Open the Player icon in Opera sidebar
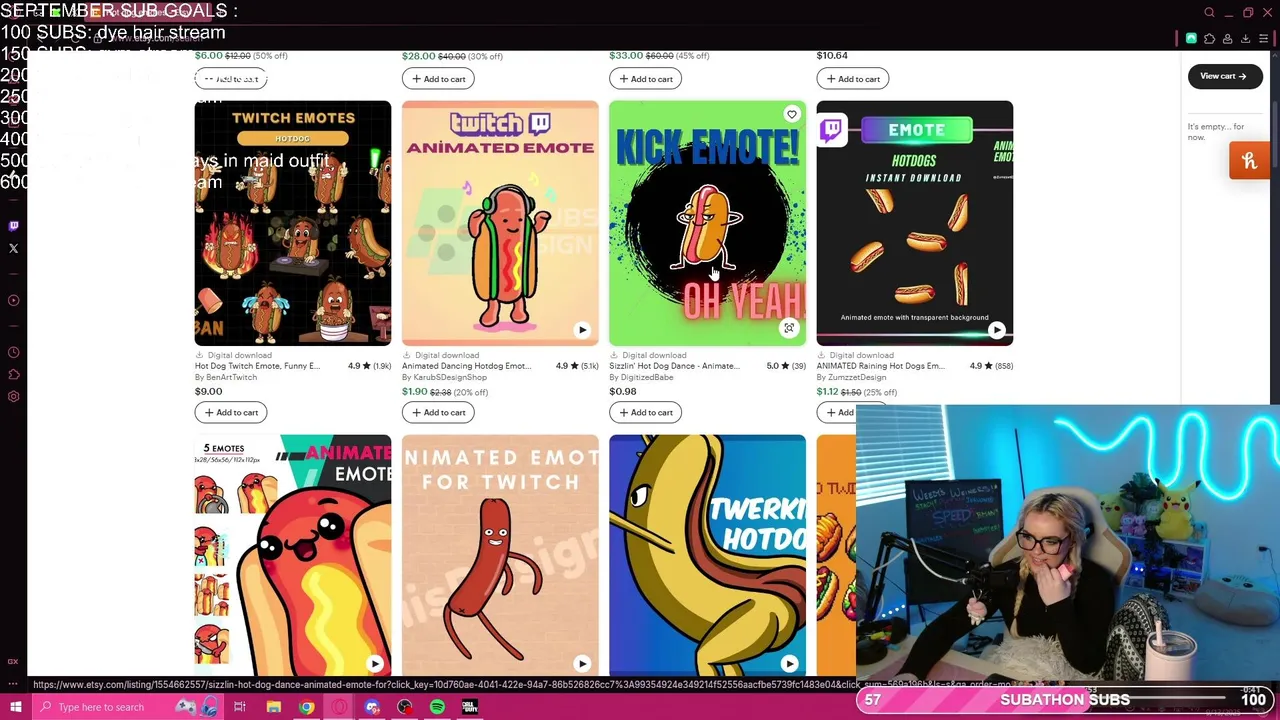 coord(13,300)
